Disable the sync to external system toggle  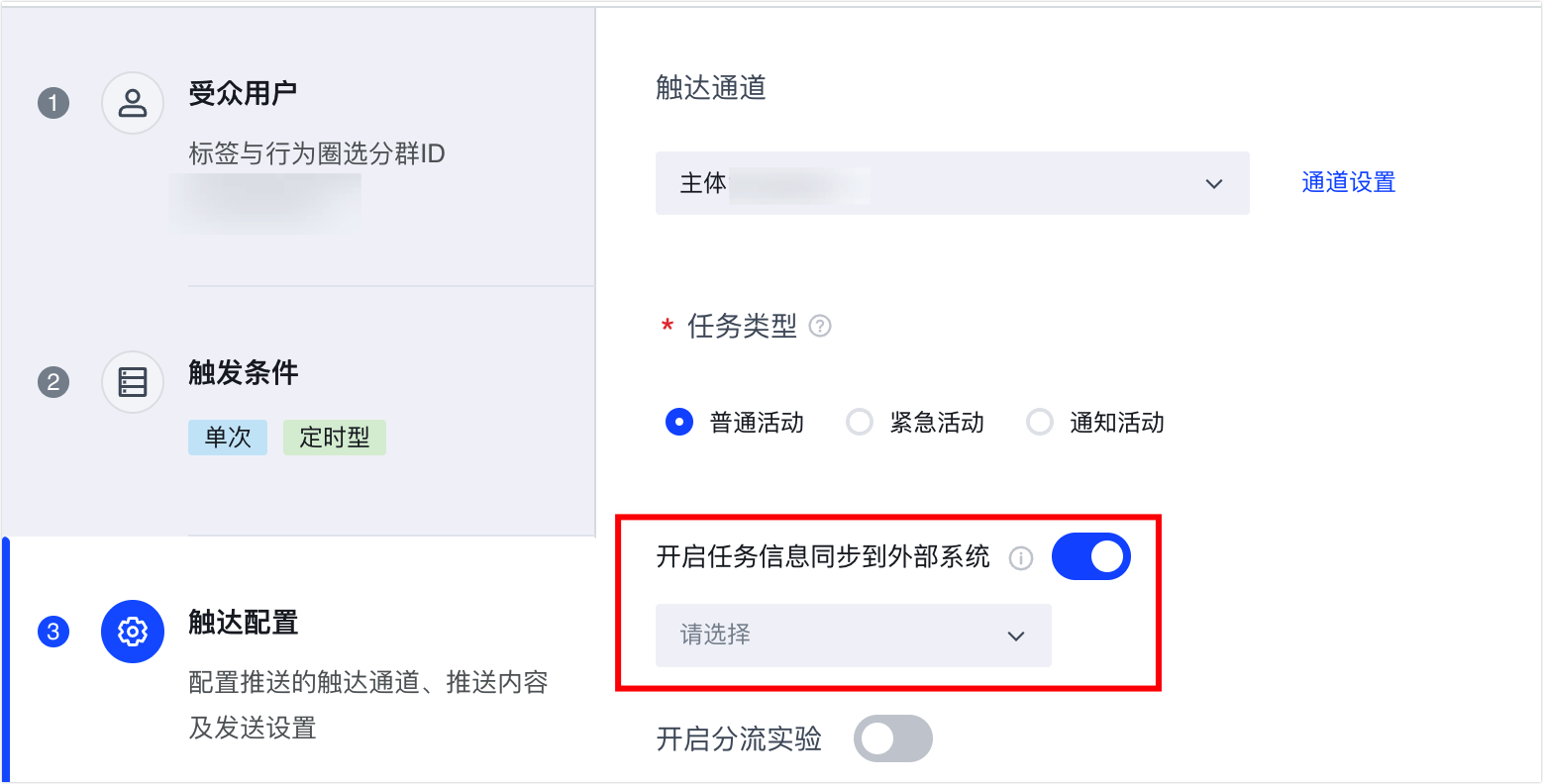tap(1090, 556)
